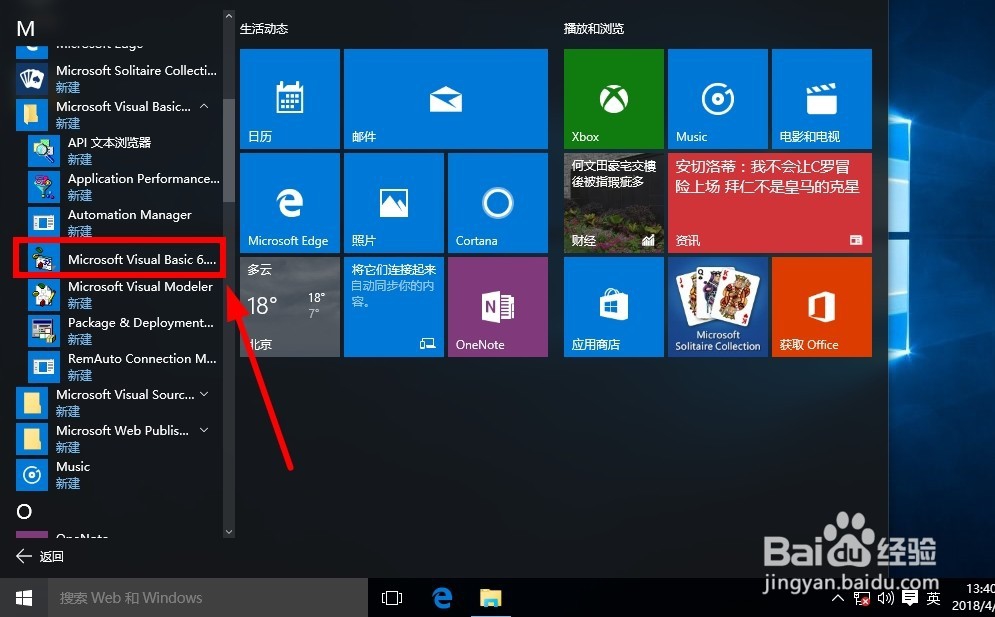
Task: Collapse the Microsoft Visual Basic folder chevron
Action: click(204, 107)
